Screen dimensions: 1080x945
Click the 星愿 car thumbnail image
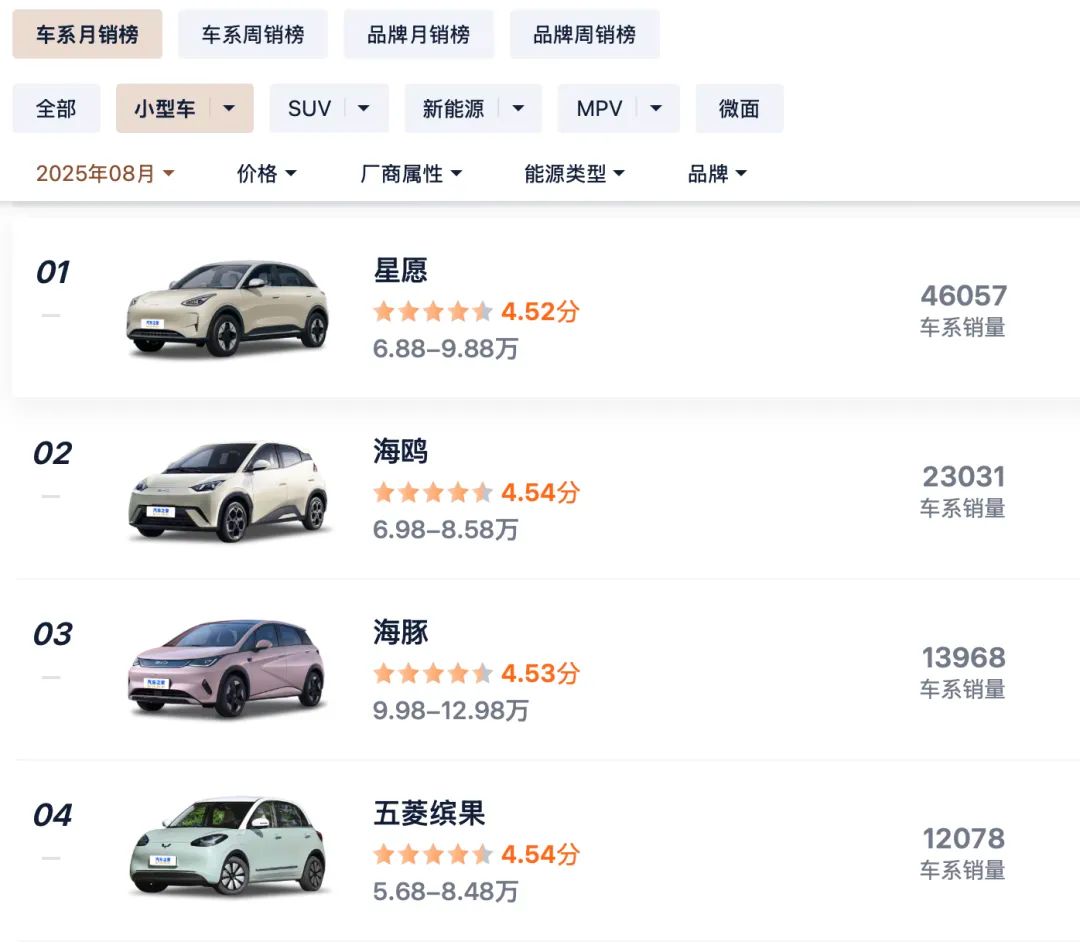tap(228, 308)
